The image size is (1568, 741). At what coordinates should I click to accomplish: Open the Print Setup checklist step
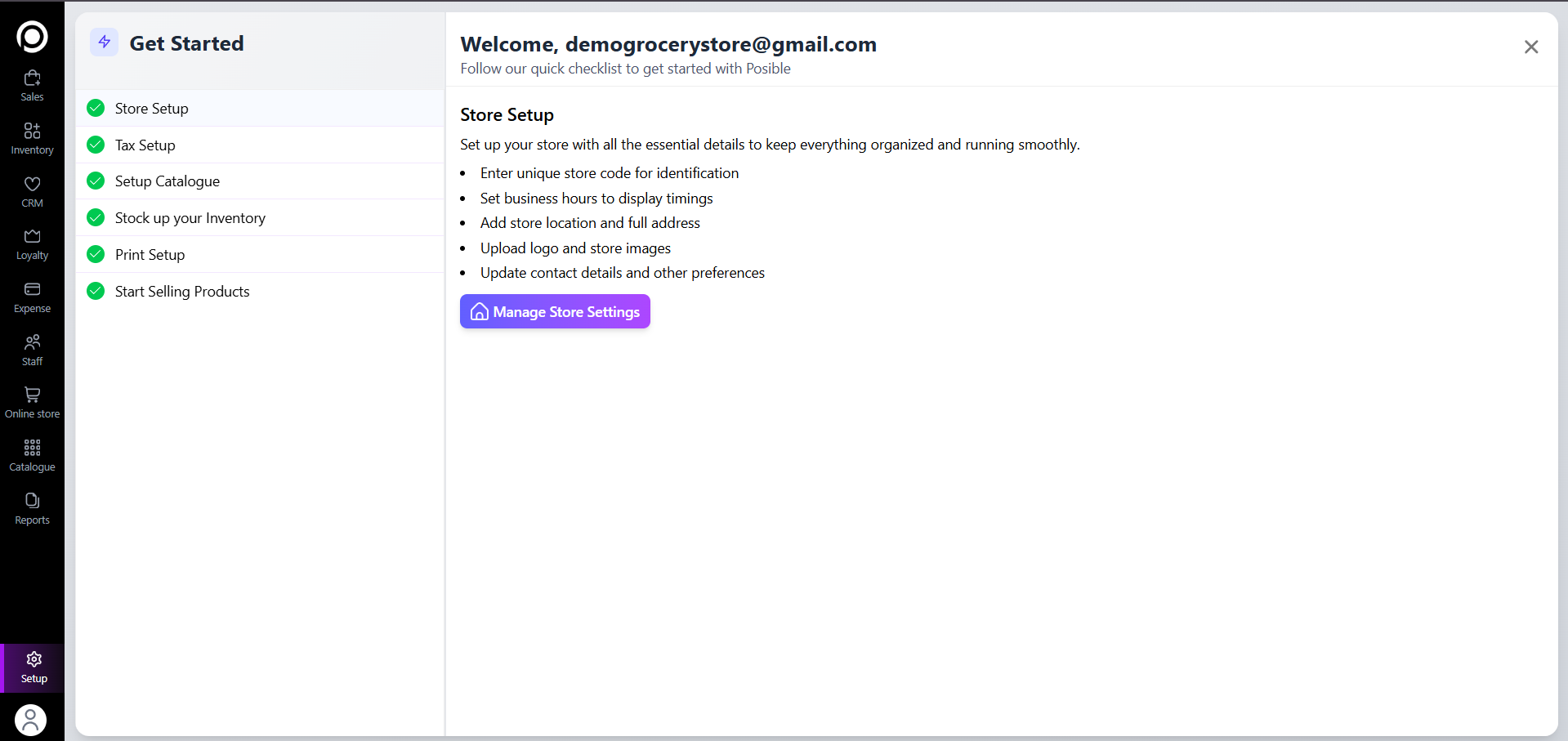tap(150, 255)
